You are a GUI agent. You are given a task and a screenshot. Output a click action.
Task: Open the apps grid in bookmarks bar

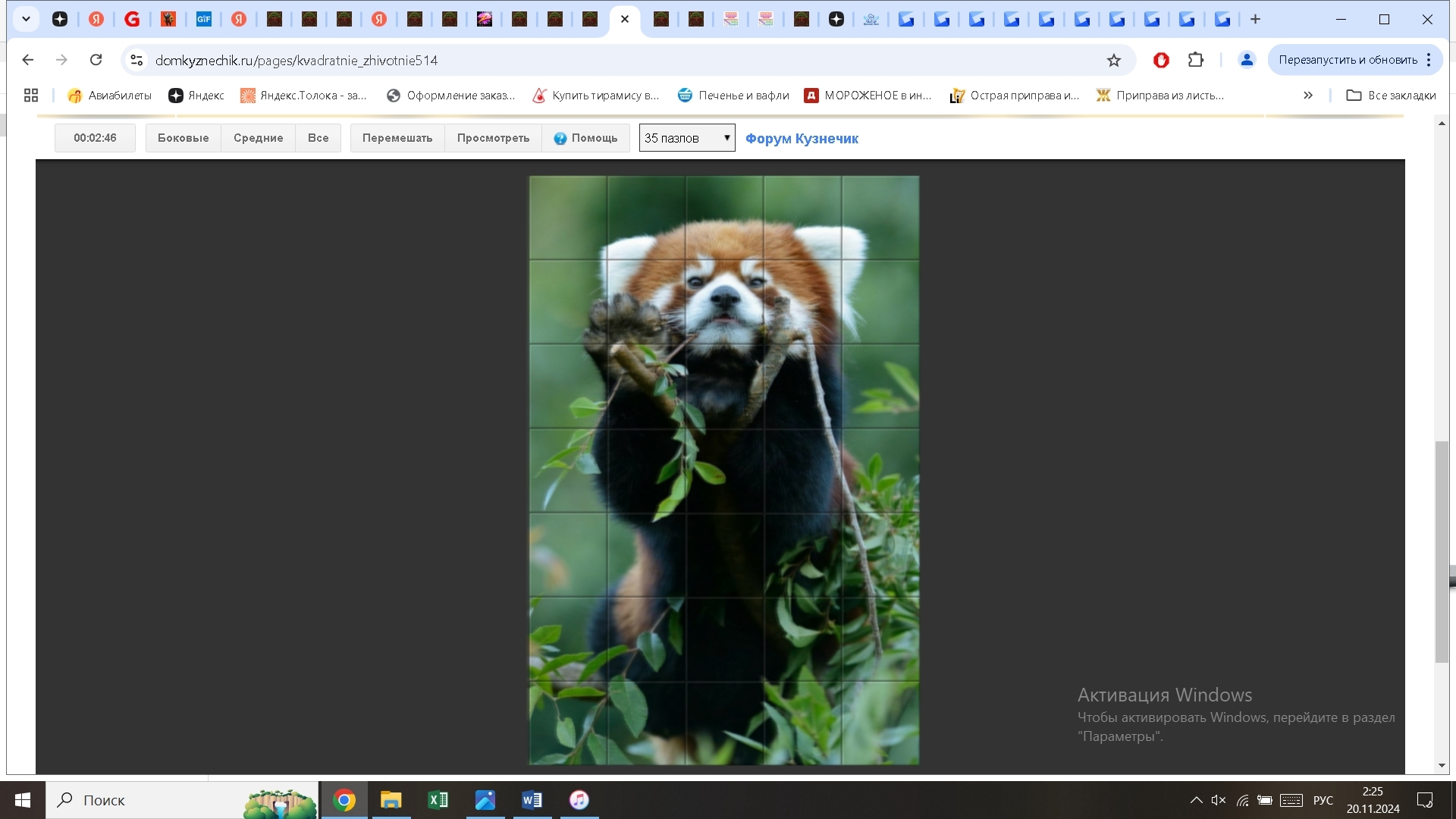(31, 96)
